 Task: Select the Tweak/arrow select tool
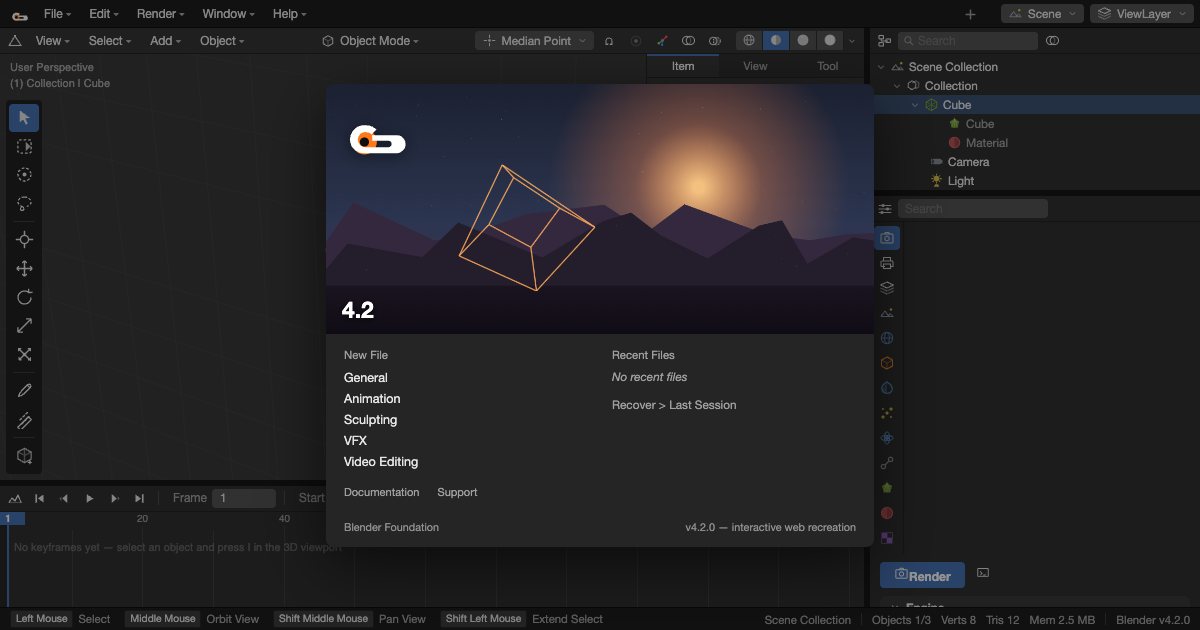tap(24, 118)
